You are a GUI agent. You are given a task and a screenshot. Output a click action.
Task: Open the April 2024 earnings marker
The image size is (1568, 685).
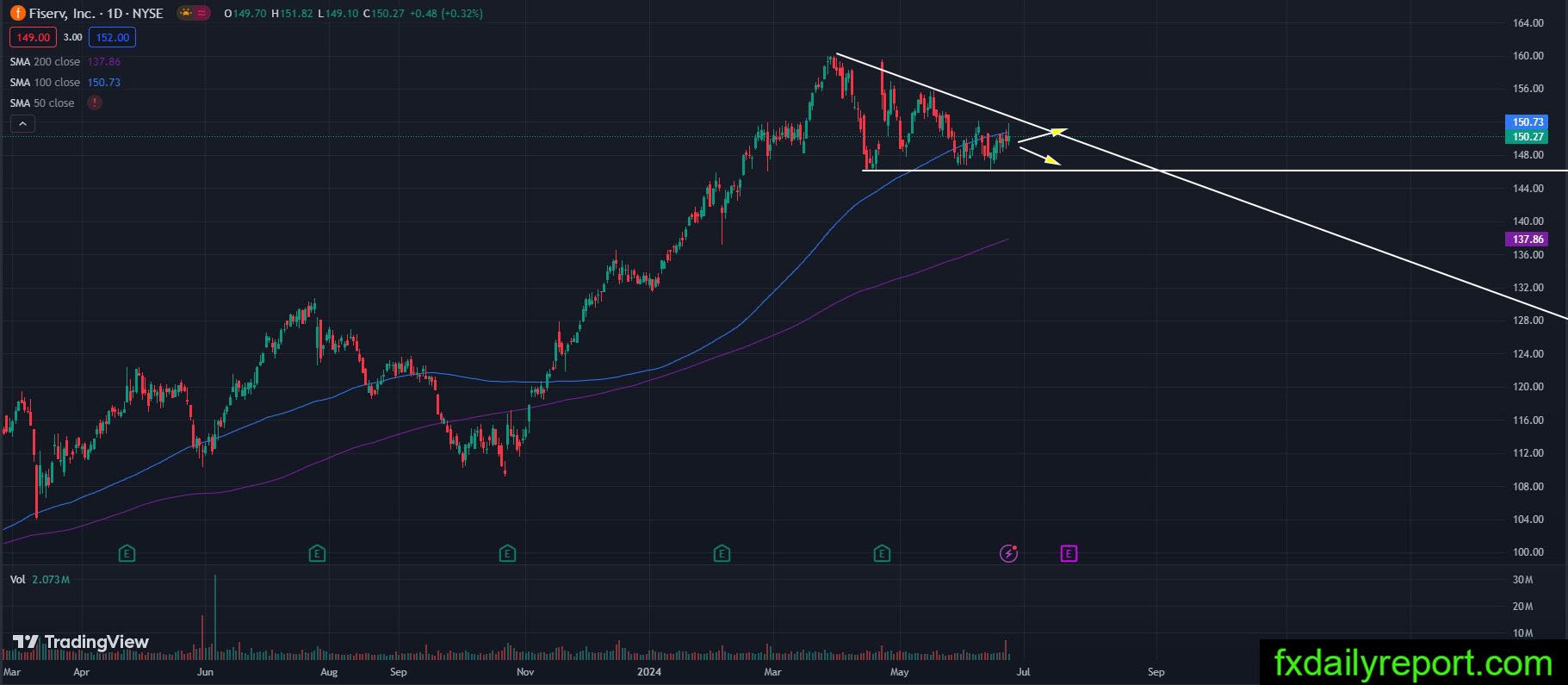[x=882, y=553]
